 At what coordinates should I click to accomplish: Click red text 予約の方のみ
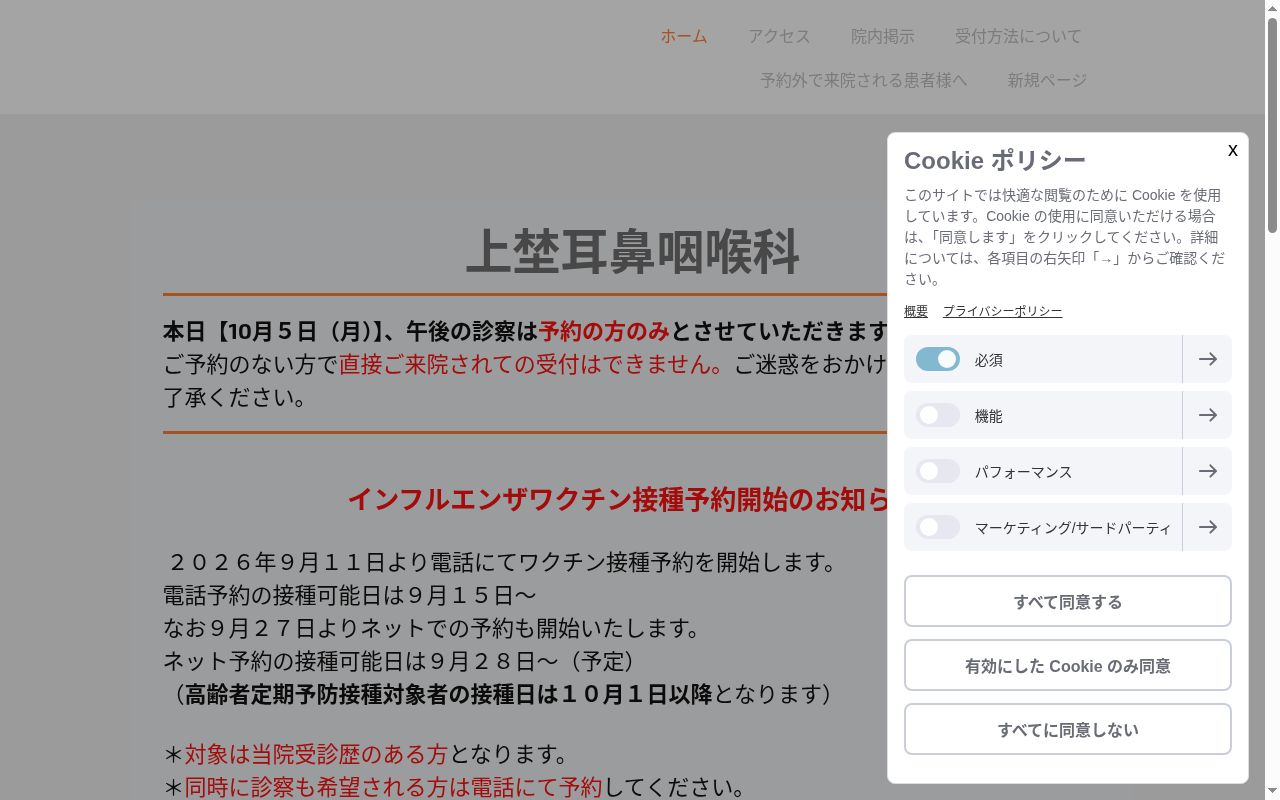[x=604, y=331]
